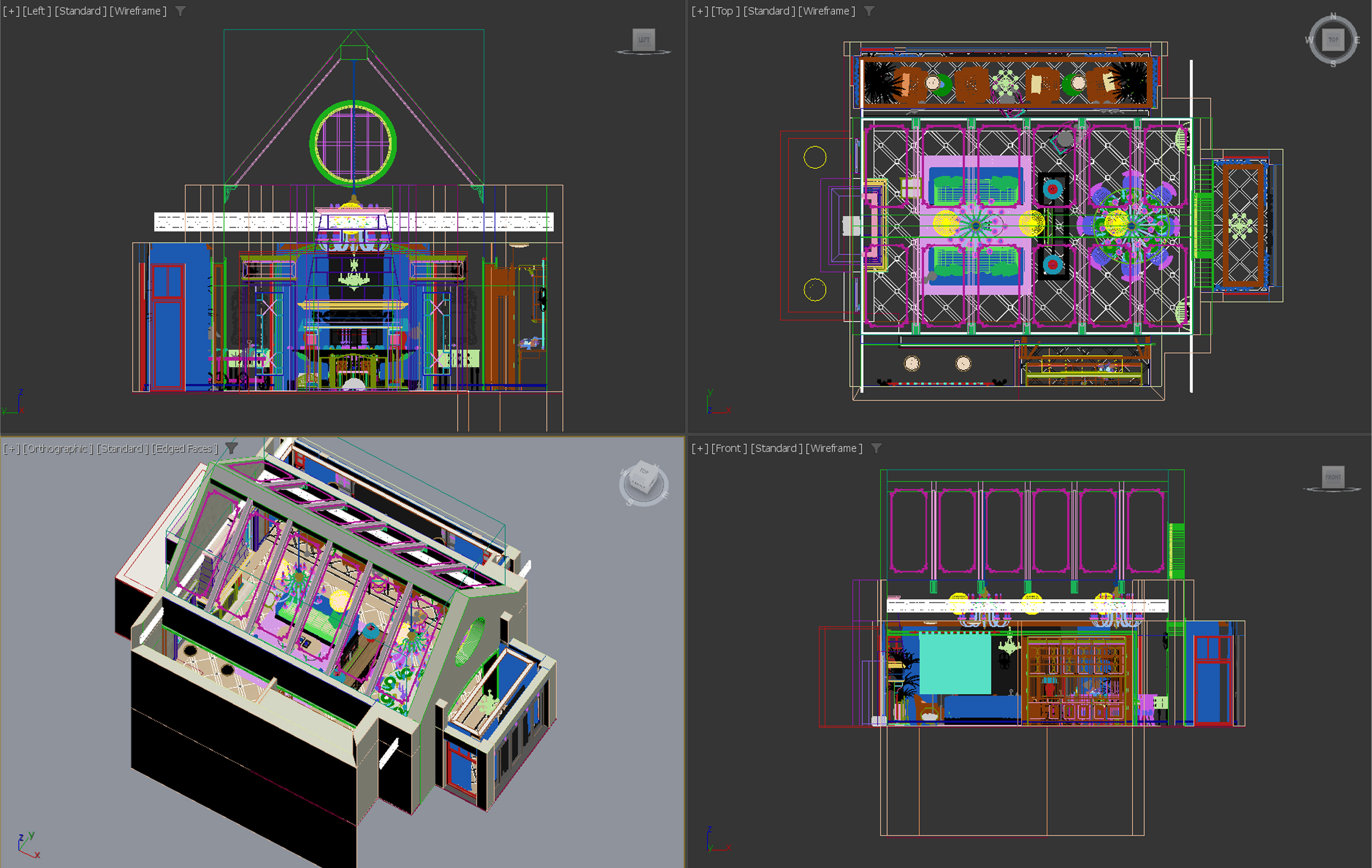This screenshot has width=1372, height=868.
Task: Open the [Wireframe] shading menu in Top viewport
Action: click(x=827, y=11)
